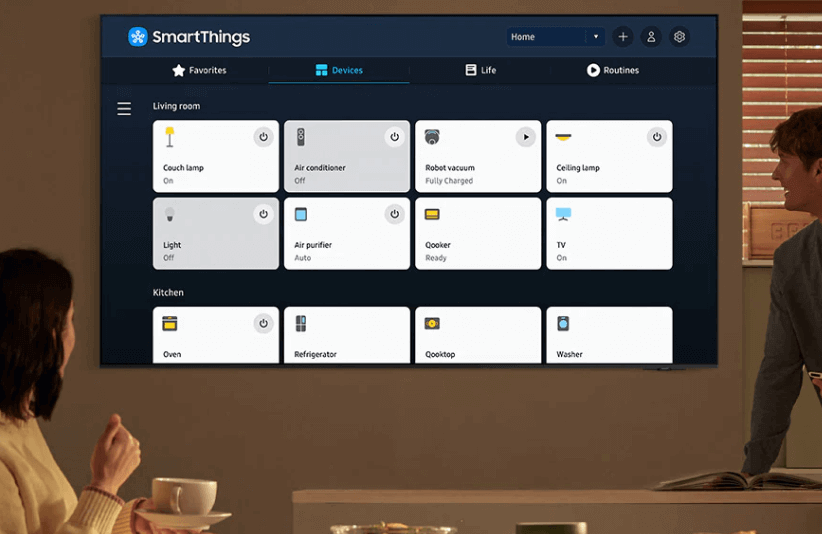The height and width of the screenshot is (534, 822).
Task: Switch to the Routines tab
Action: pyautogui.click(x=612, y=70)
